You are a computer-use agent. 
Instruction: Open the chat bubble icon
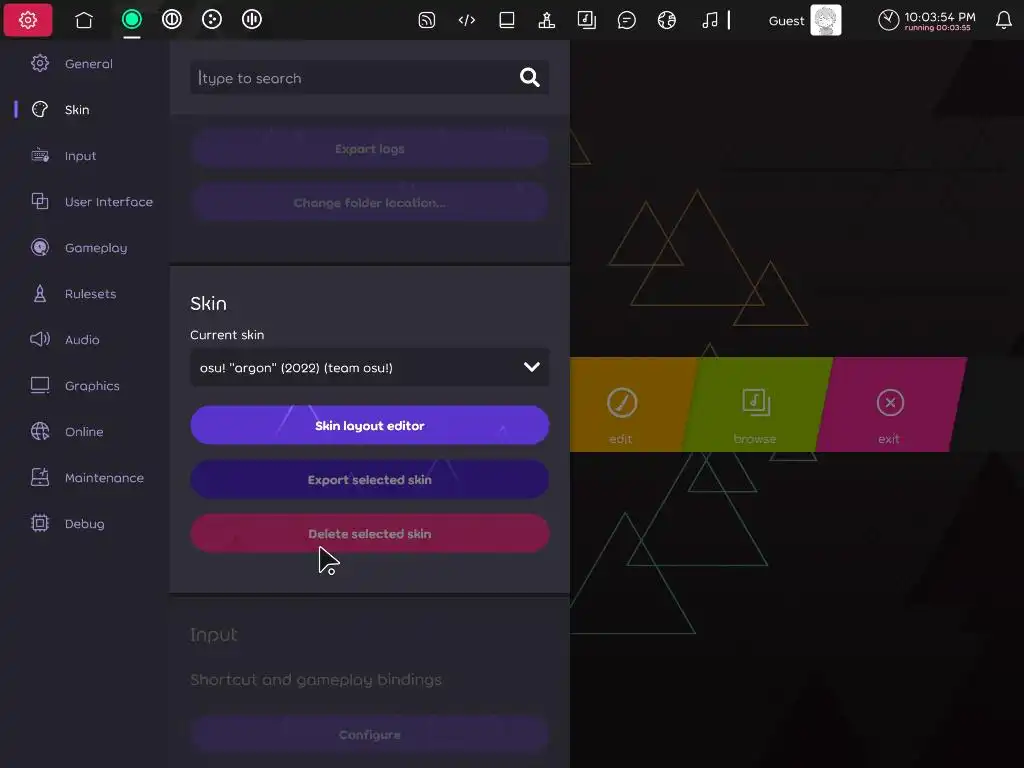(626, 20)
